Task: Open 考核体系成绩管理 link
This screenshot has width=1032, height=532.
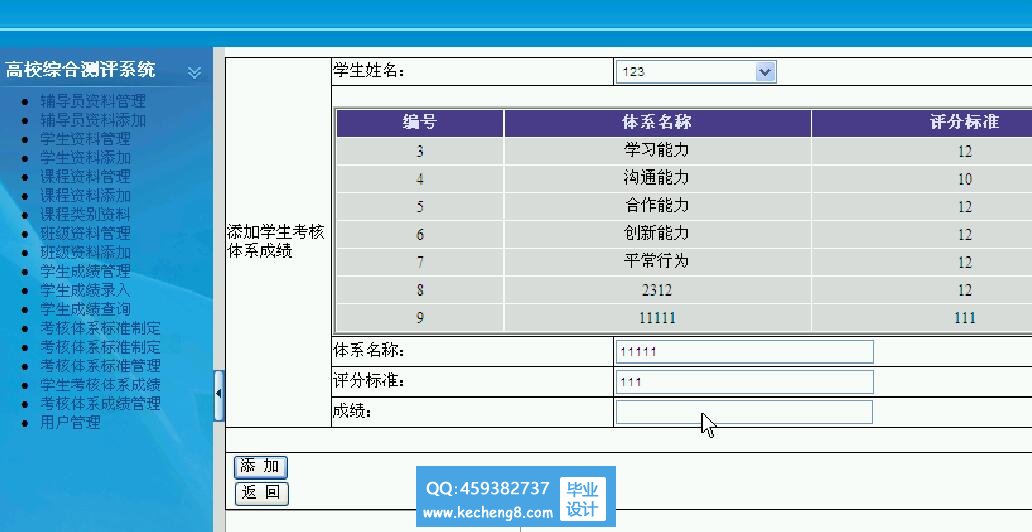Action: pyautogui.click(x=100, y=403)
